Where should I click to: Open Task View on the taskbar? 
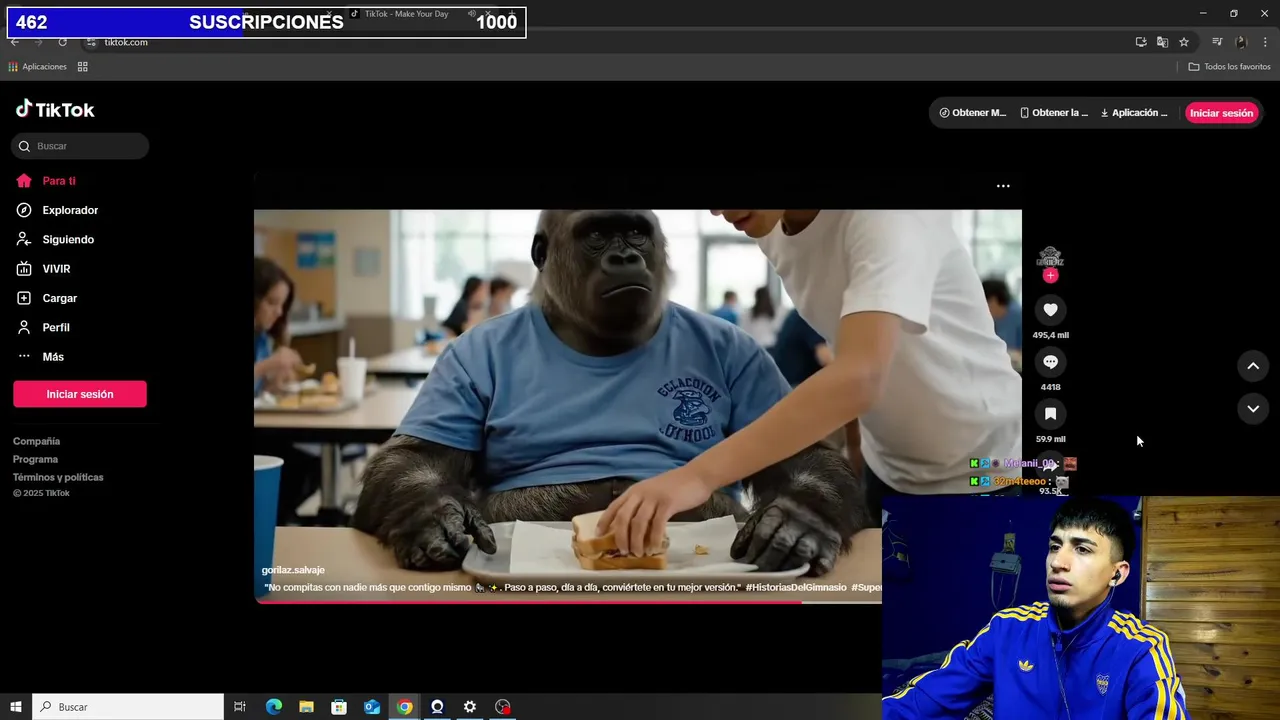coord(240,707)
